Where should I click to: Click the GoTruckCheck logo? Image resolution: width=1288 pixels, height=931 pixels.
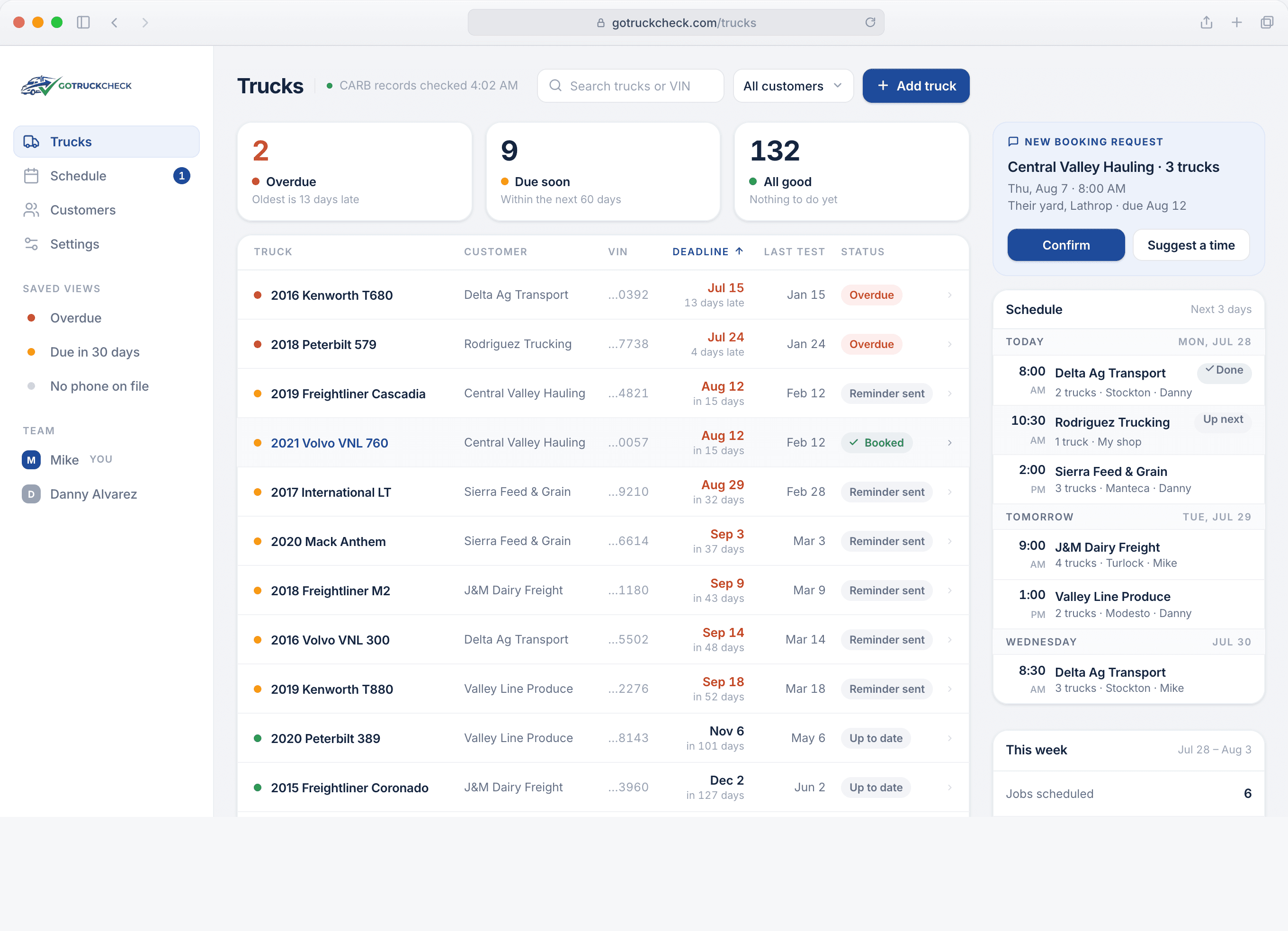coord(76,86)
